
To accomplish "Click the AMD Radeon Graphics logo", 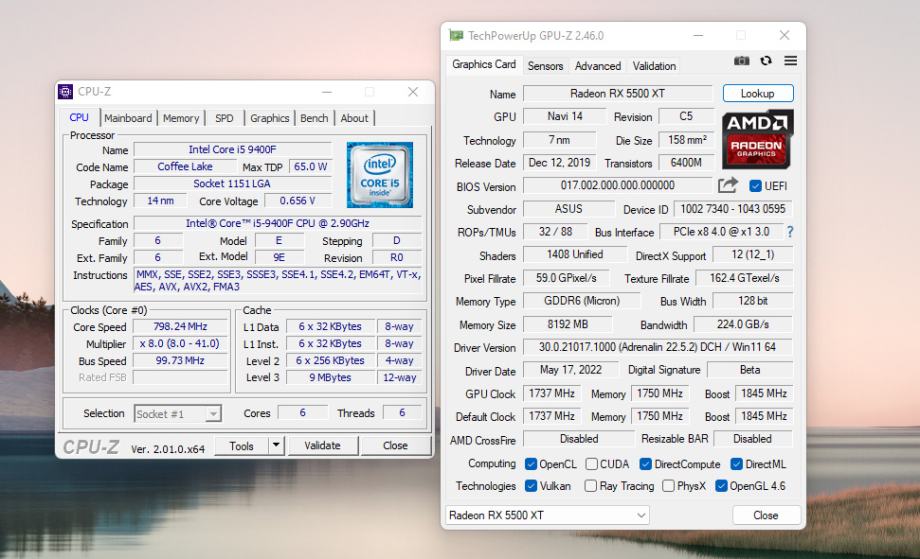I will point(757,140).
